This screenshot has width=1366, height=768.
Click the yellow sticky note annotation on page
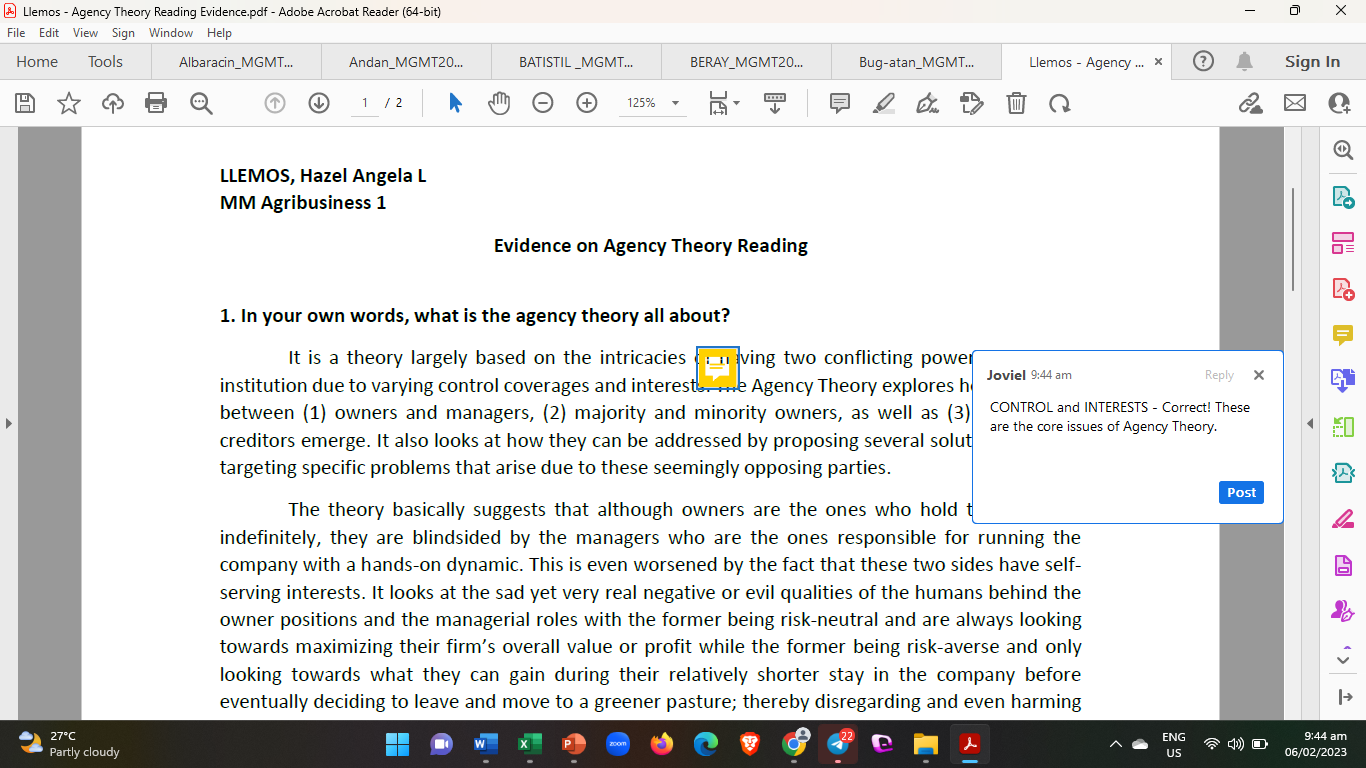(717, 368)
